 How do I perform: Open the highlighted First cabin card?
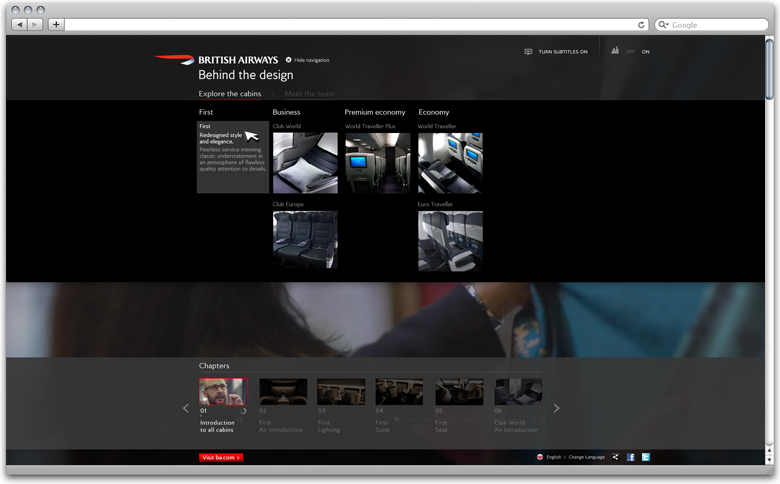tap(233, 157)
